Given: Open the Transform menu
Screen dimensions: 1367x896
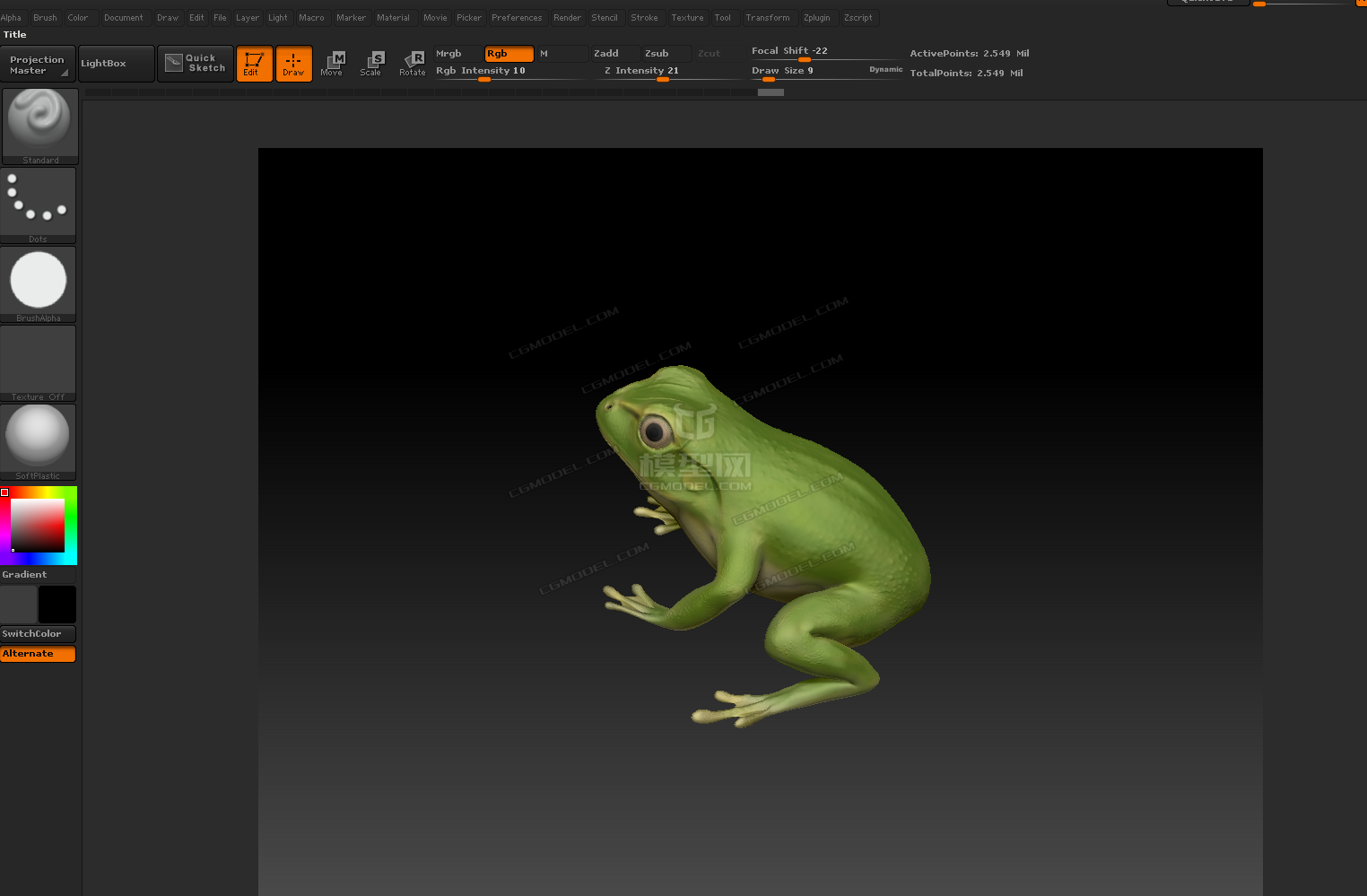Looking at the screenshot, I should pos(768,18).
